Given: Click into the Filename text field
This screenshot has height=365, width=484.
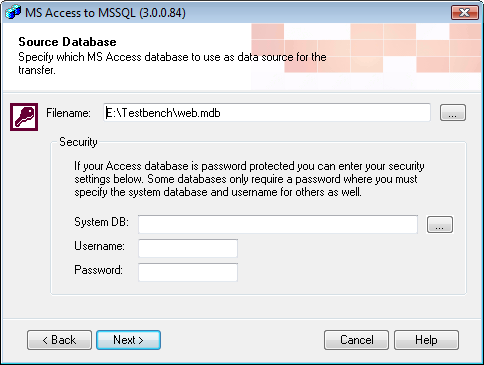Looking at the screenshot, I should click(x=267, y=113).
